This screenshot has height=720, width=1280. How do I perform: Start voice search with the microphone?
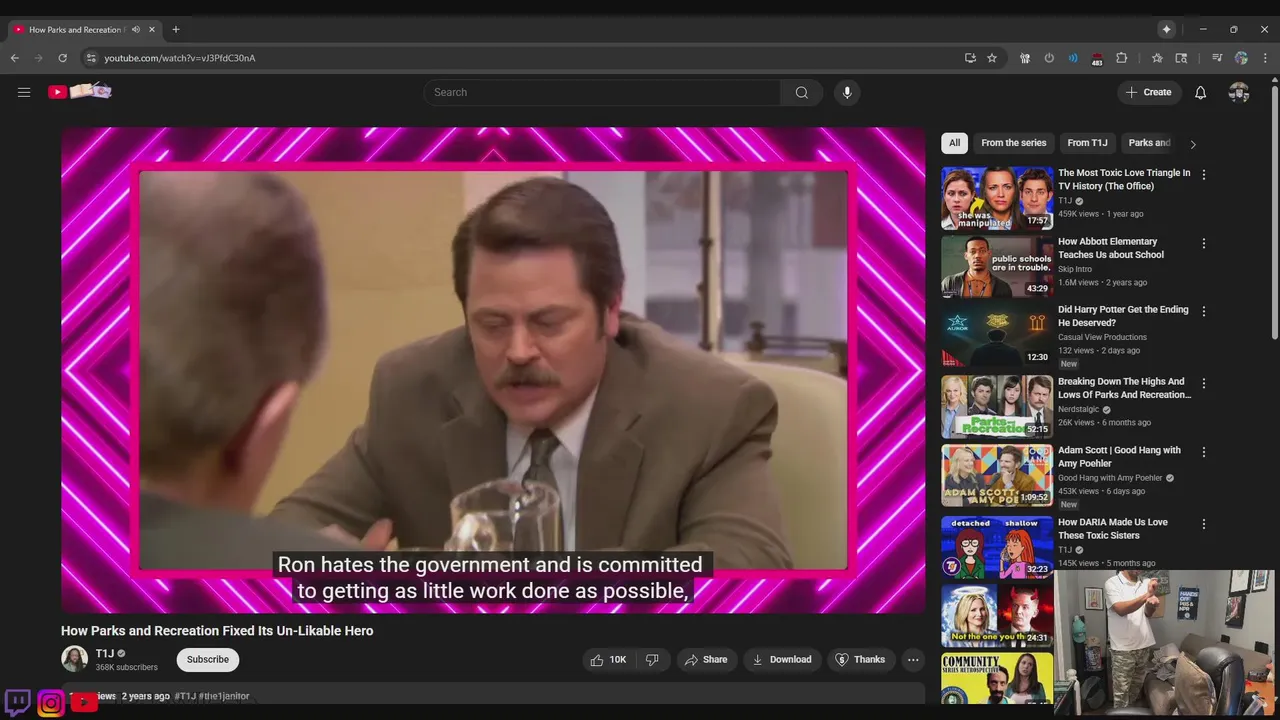[x=847, y=92]
